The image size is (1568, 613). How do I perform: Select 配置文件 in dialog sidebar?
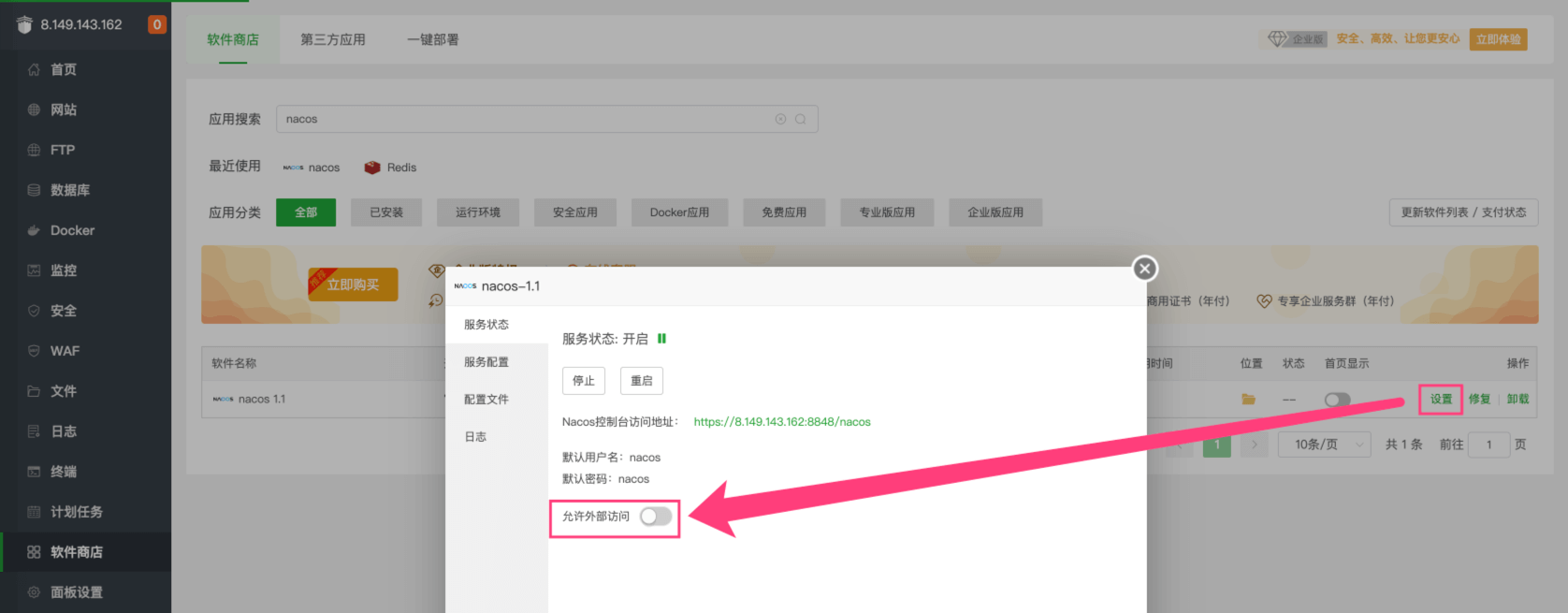tap(486, 400)
